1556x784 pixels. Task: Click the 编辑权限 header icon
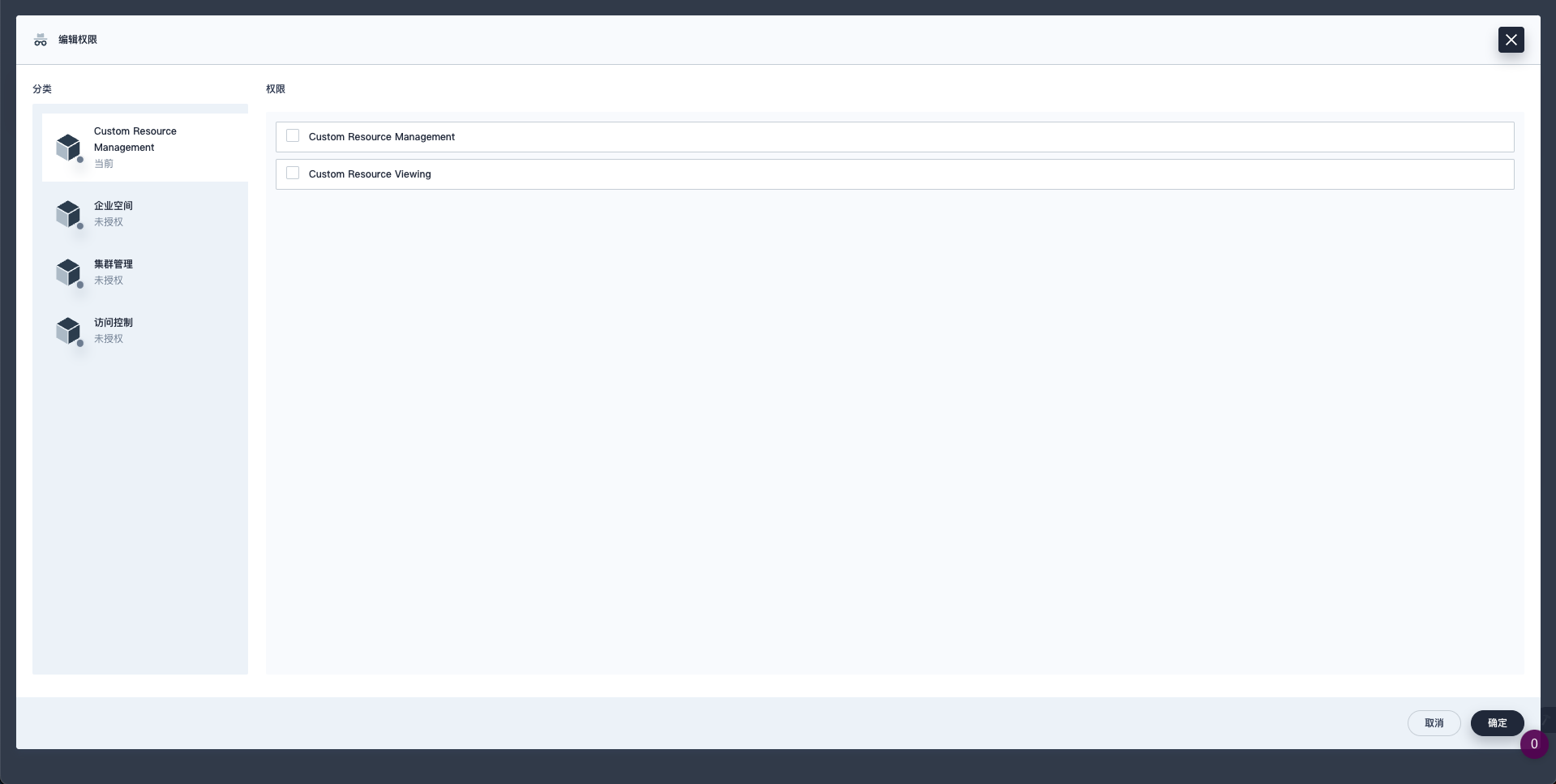pos(41,40)
